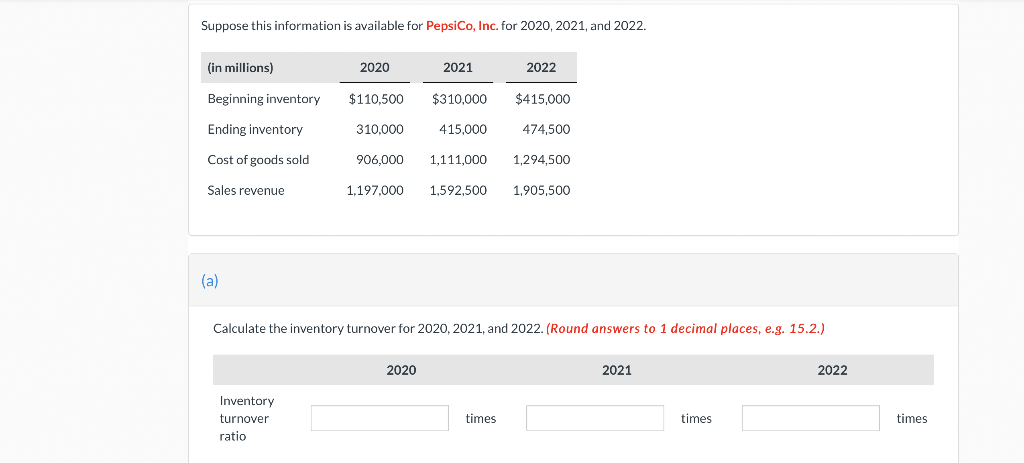Viewport: 1024px width, 463px height.
Task: Click the $110,500 beginning inventory value
Action: [x=376, y=99]
